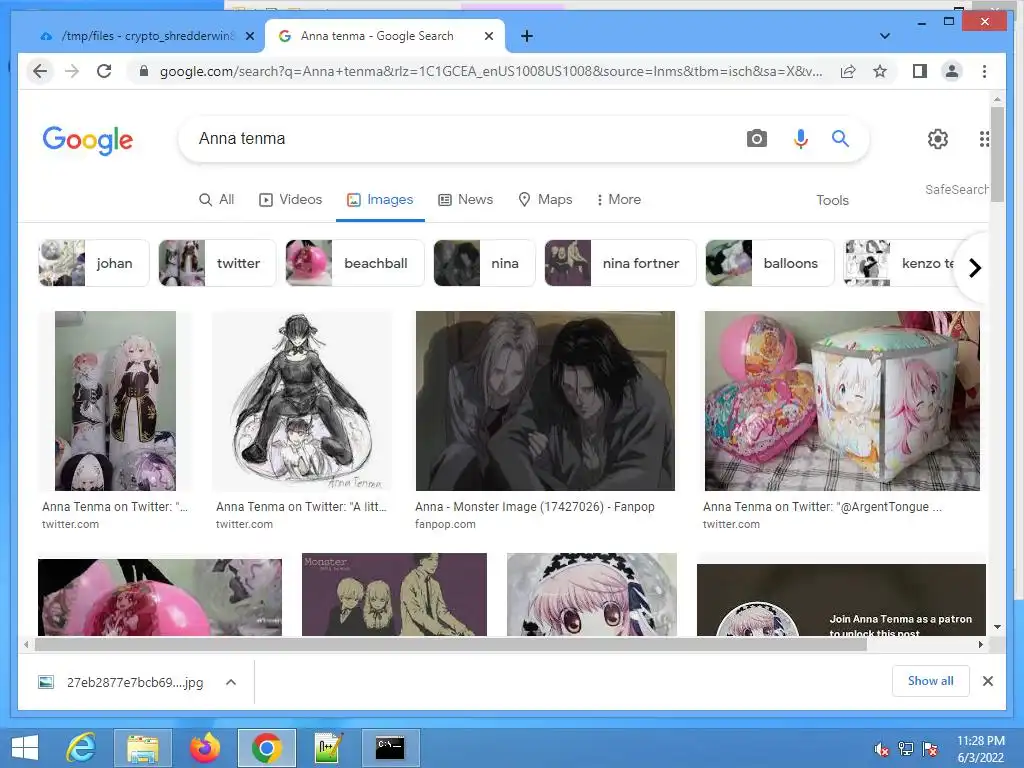
Task: Filter images by the balloons chip
Action: tap(769, 263)
